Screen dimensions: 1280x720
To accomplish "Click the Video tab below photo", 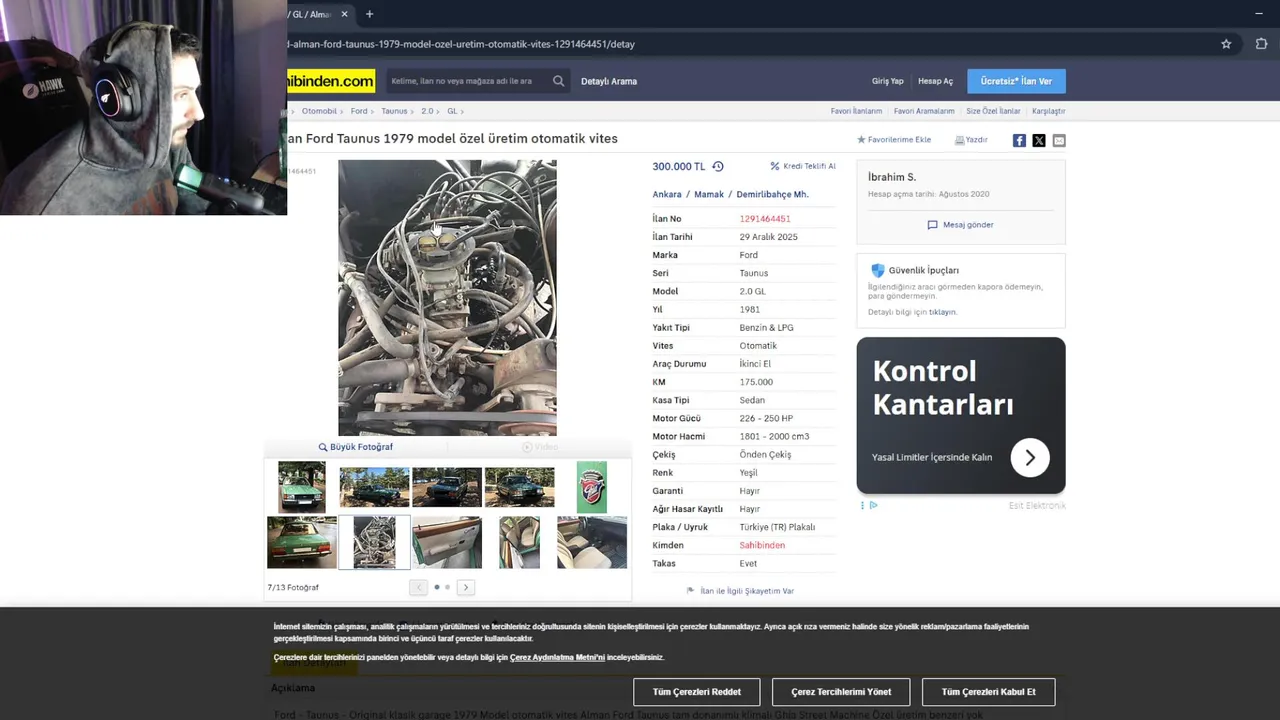I will [x=540, y=447].
